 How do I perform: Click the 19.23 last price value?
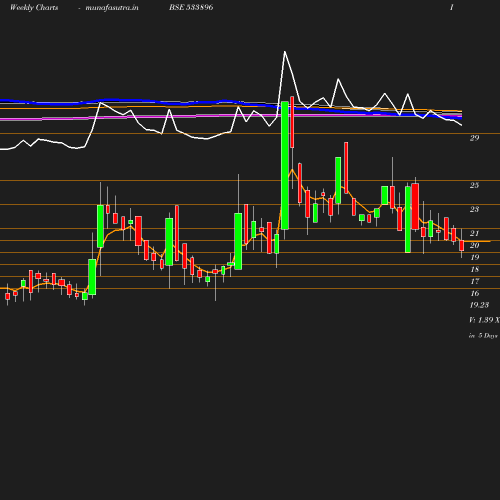[x=479, y=305]
